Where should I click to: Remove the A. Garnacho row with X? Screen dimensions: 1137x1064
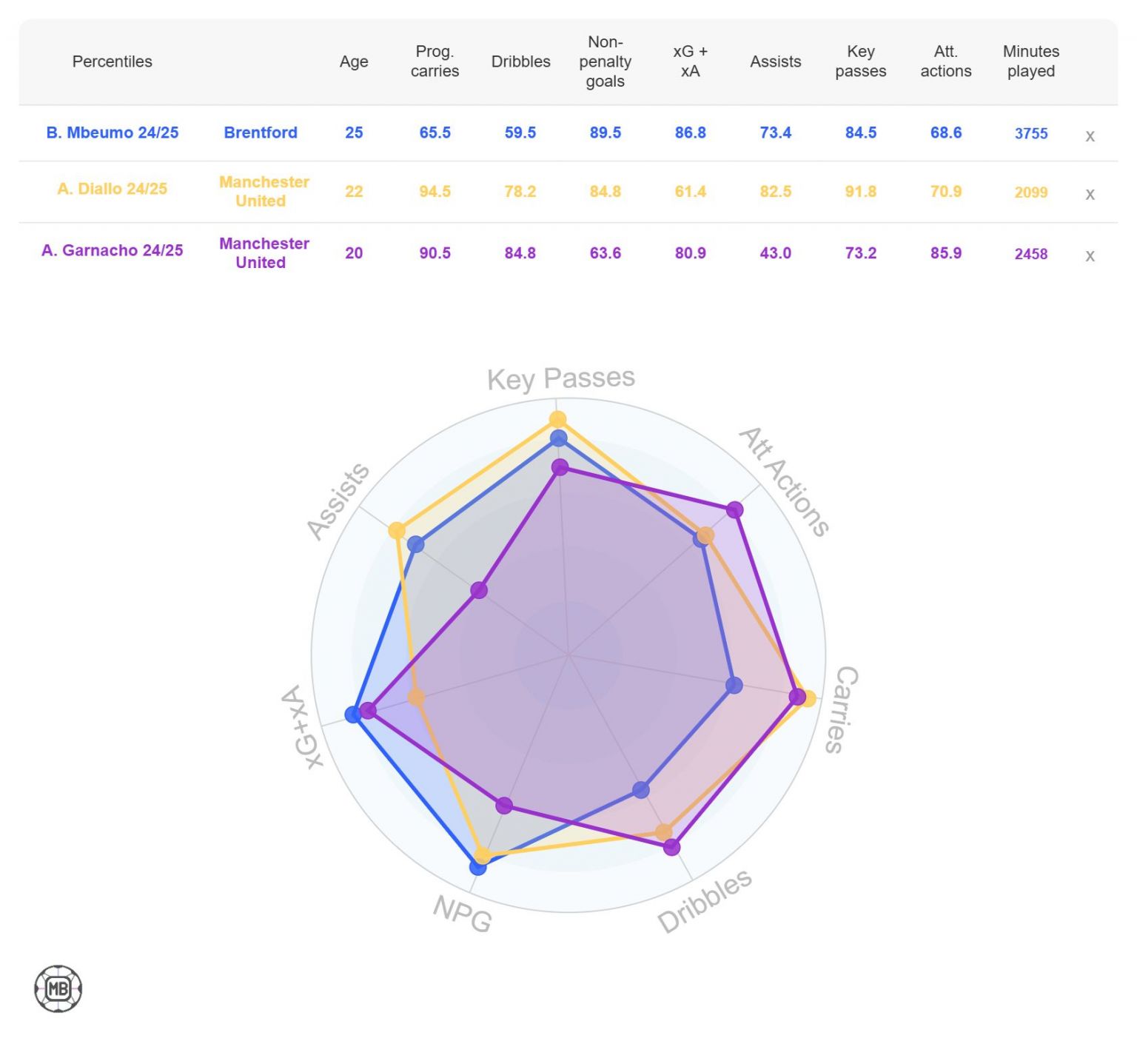click(x=1089, y=256)
